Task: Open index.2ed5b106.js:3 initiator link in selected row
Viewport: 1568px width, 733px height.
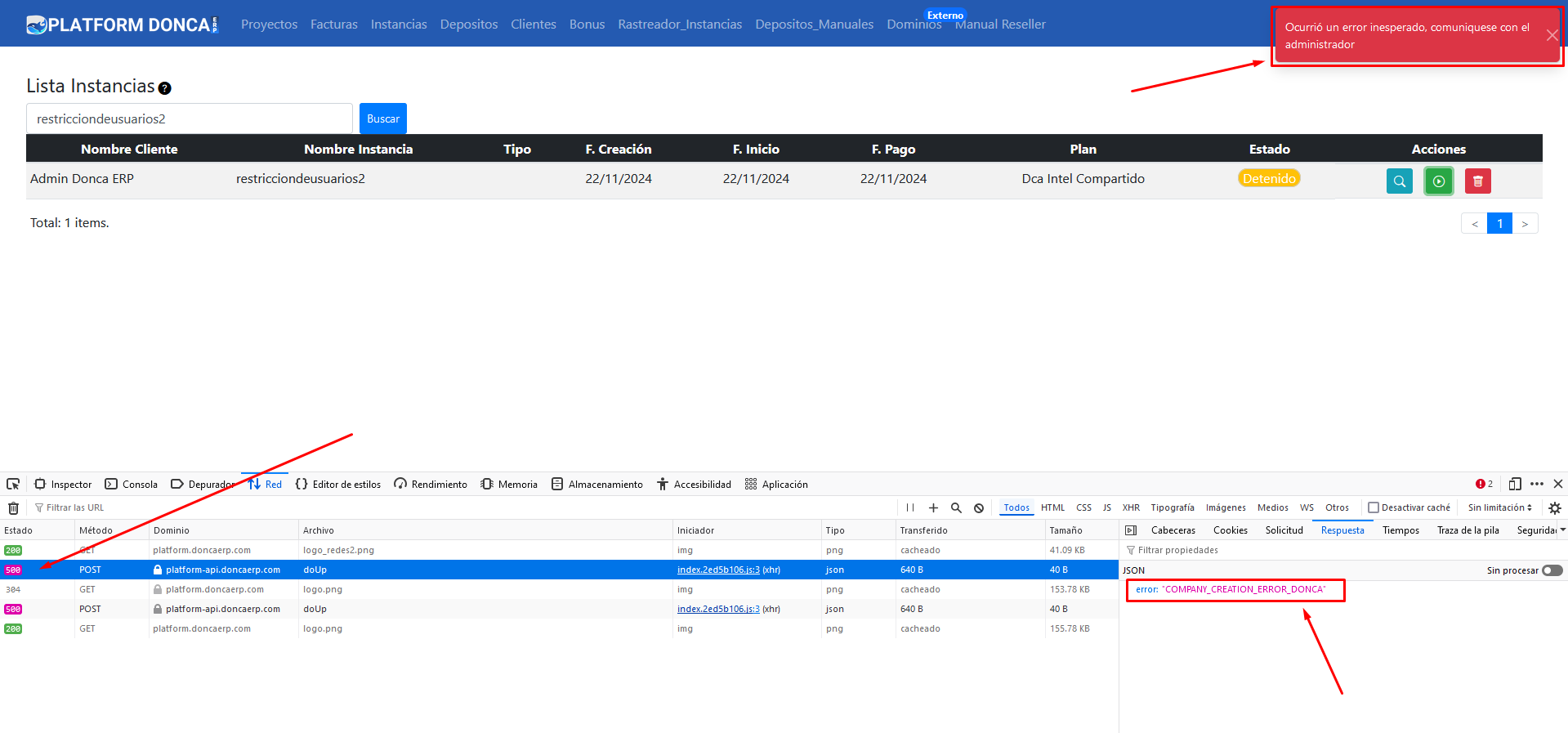Action: point(718,570)
